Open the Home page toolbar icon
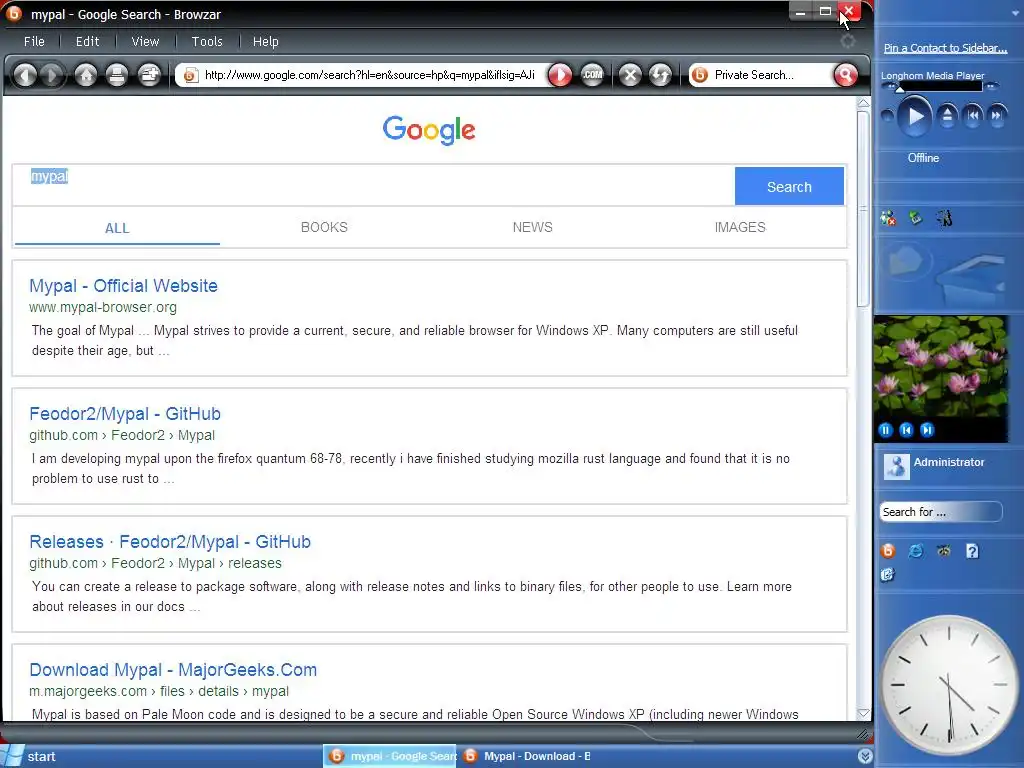The width and height of the screenshot is (1024, 768). [x=86, y=75]
